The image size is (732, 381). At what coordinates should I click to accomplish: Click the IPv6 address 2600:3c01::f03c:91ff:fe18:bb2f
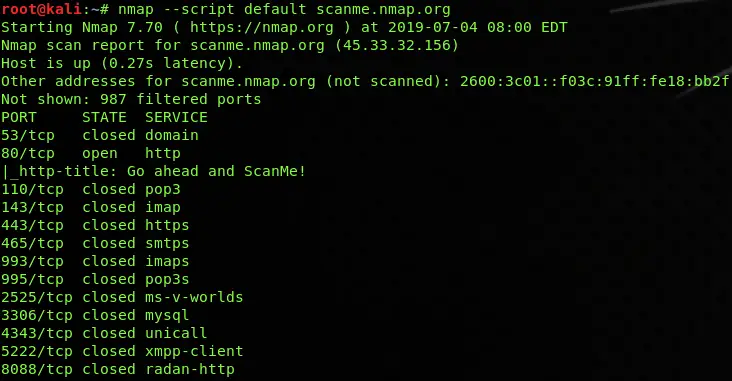coord(594,81)
